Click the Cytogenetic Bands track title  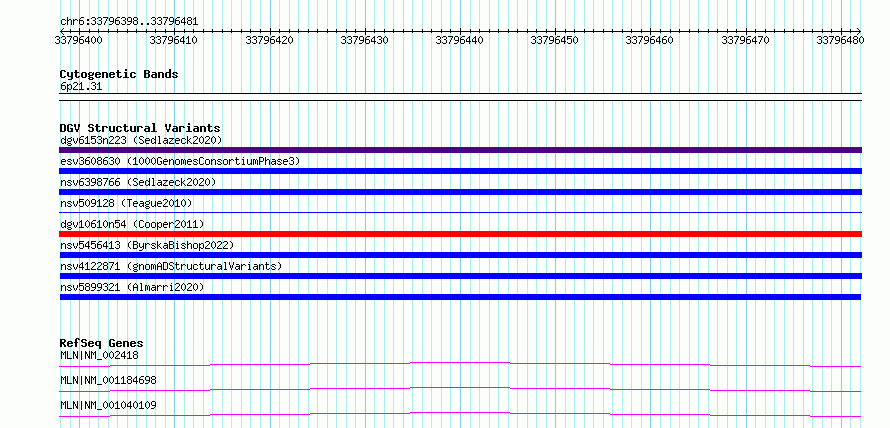[119, 74]
